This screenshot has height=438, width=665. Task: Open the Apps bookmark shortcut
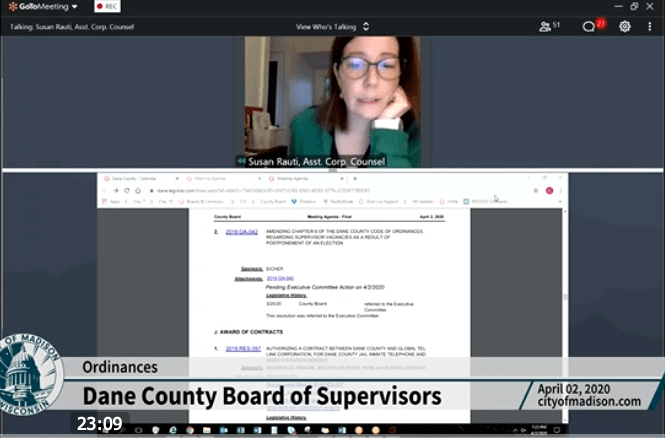tap(112, 202)
